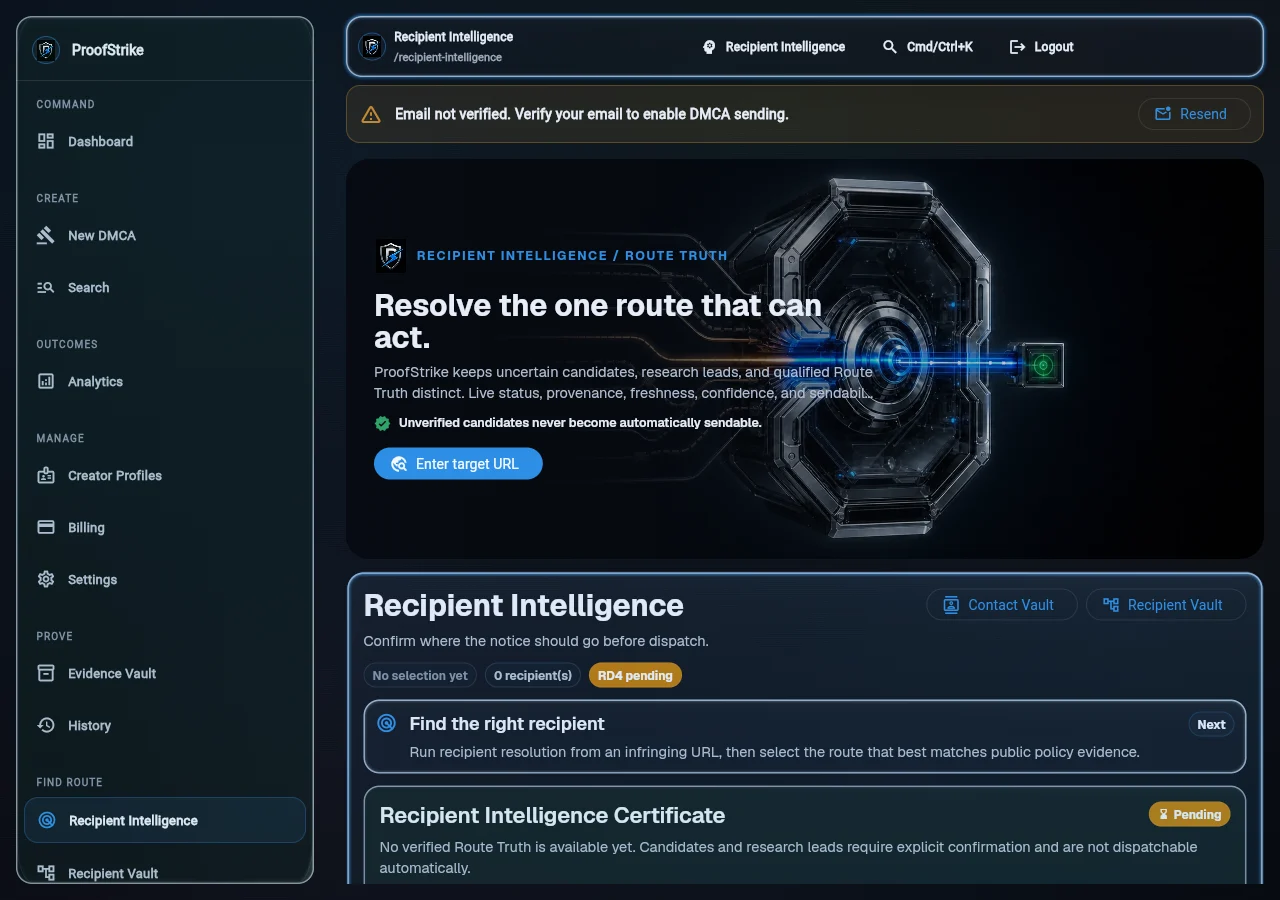Image resolution: width=1280 pixels, height=900 pixels.
Task: Click the email warning triangle icon
Action: (x=371, y=115)
